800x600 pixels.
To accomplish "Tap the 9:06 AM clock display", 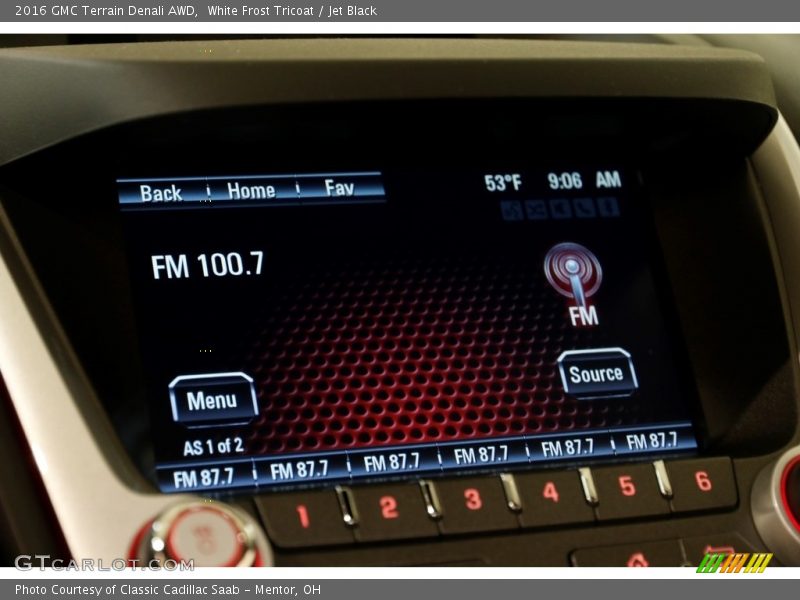I will pyautogui.click(x=584, y=181).
